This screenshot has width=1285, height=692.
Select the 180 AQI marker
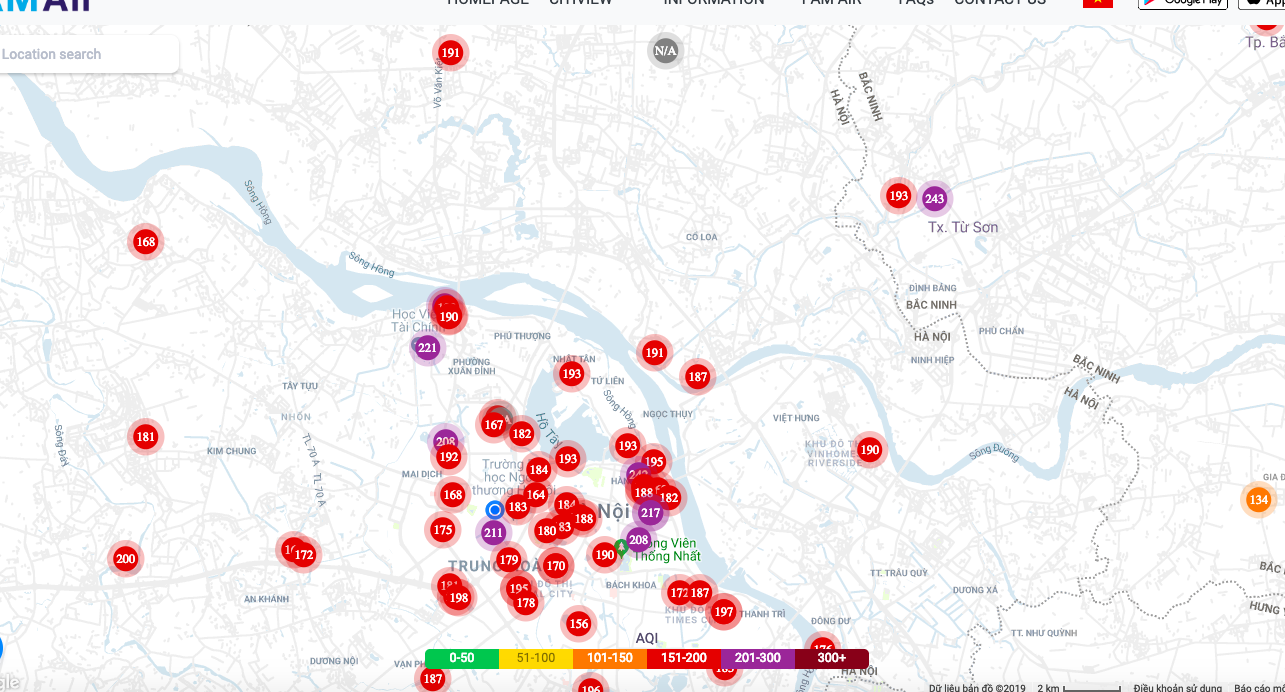(x=546, y=531)
